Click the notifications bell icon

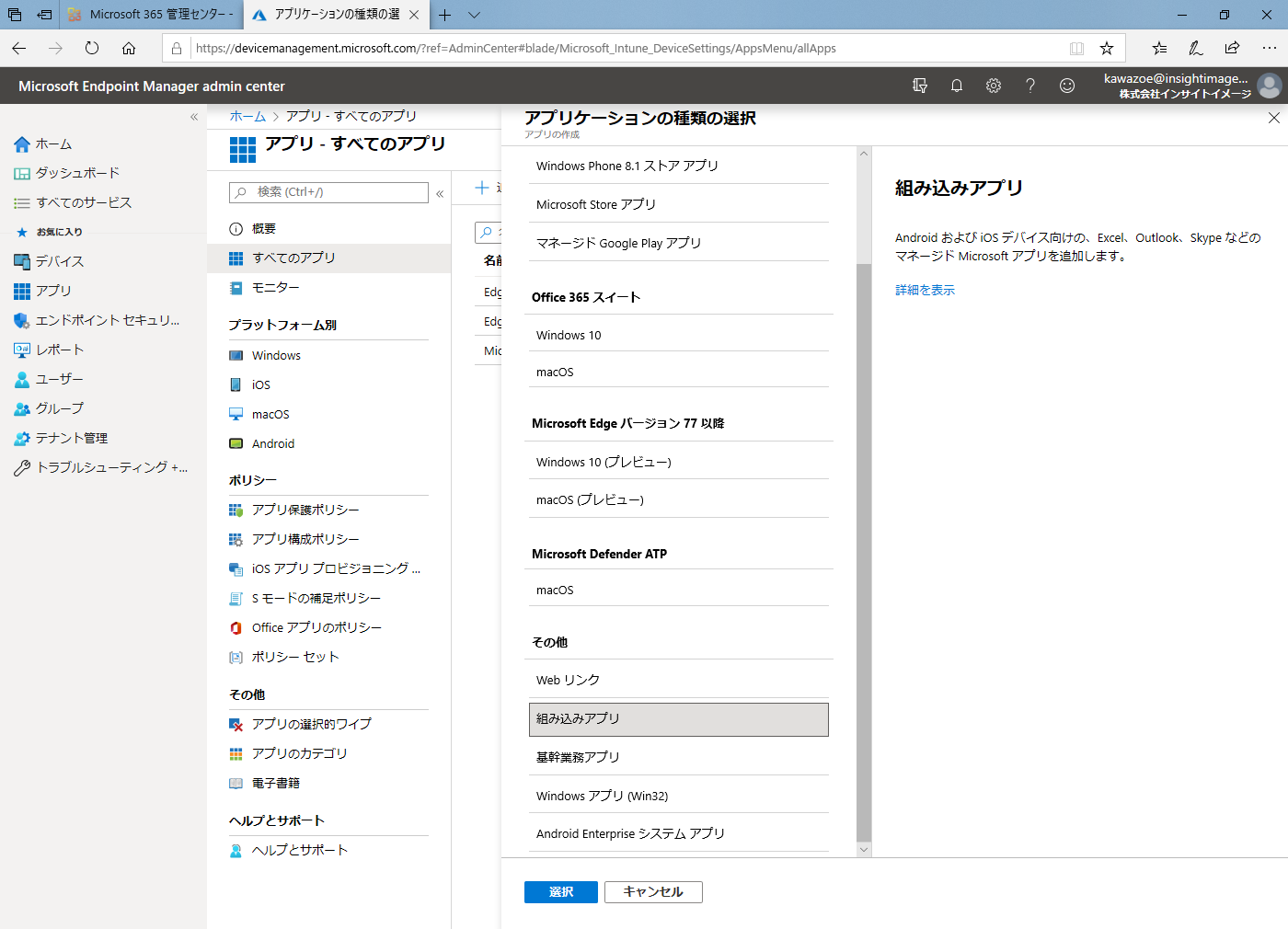click(x=957, y=86)
